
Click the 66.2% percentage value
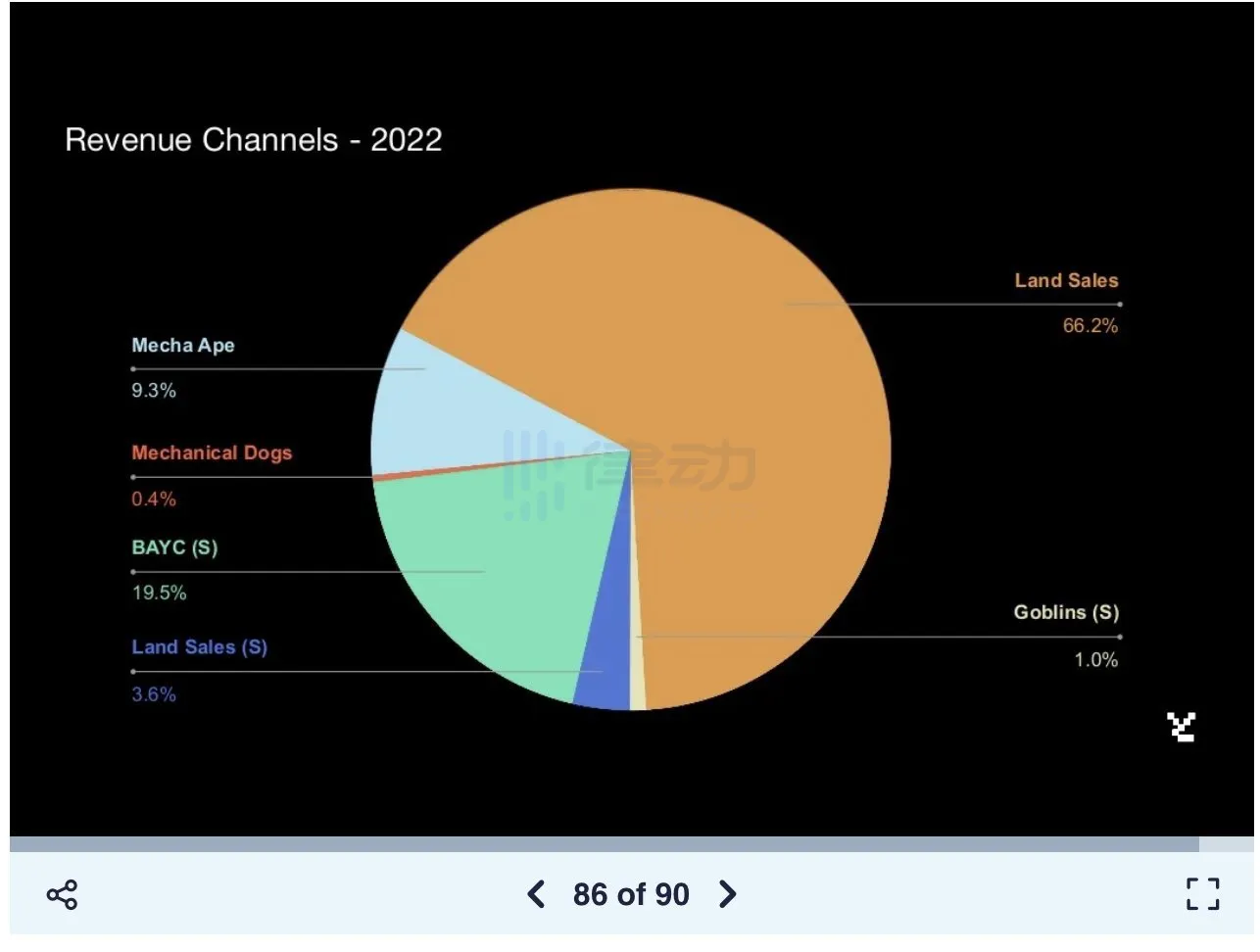[x=1090, y=325]
